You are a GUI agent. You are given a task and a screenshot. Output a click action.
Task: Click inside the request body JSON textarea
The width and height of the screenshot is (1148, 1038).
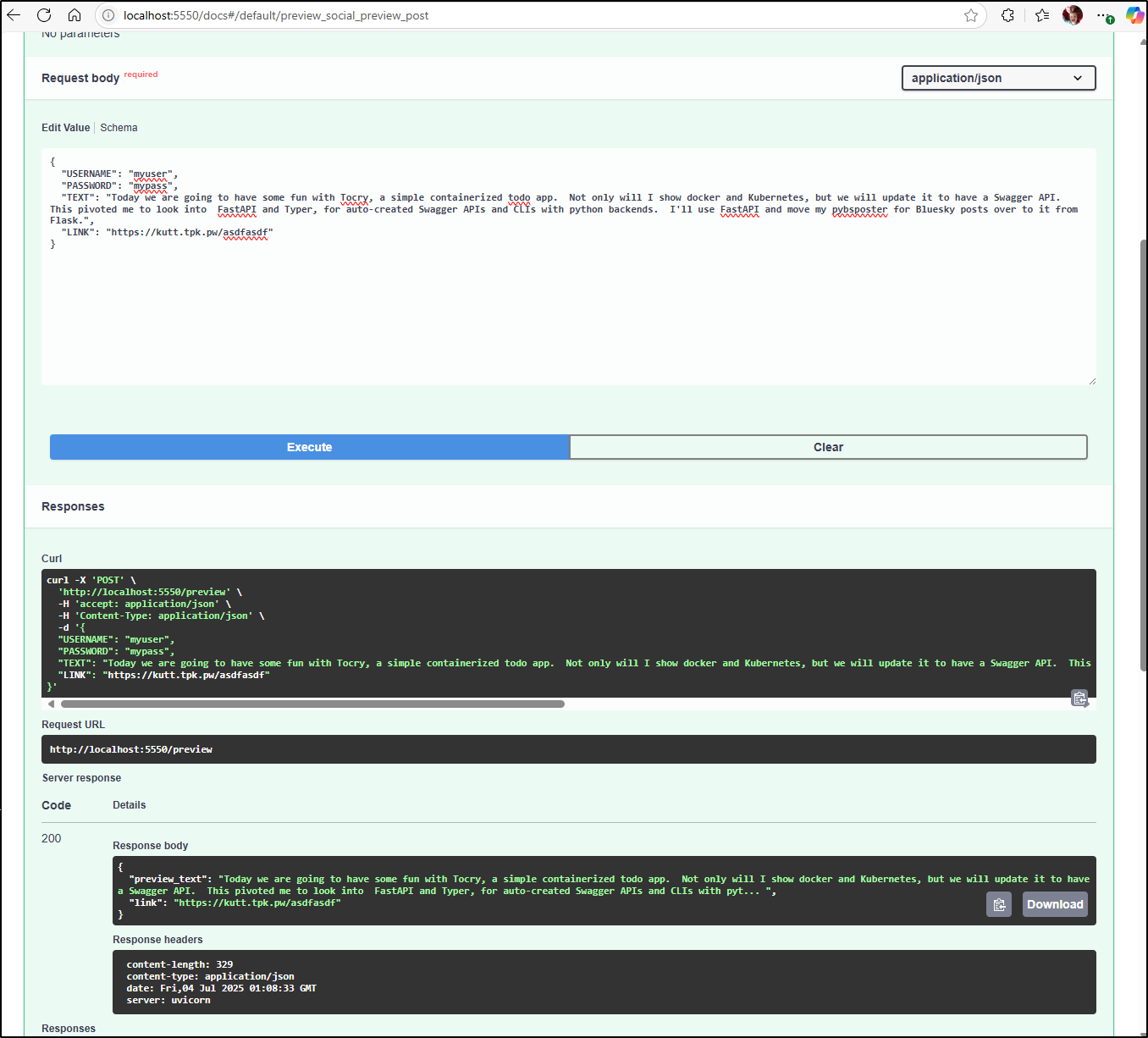click(x=567, y=313)
